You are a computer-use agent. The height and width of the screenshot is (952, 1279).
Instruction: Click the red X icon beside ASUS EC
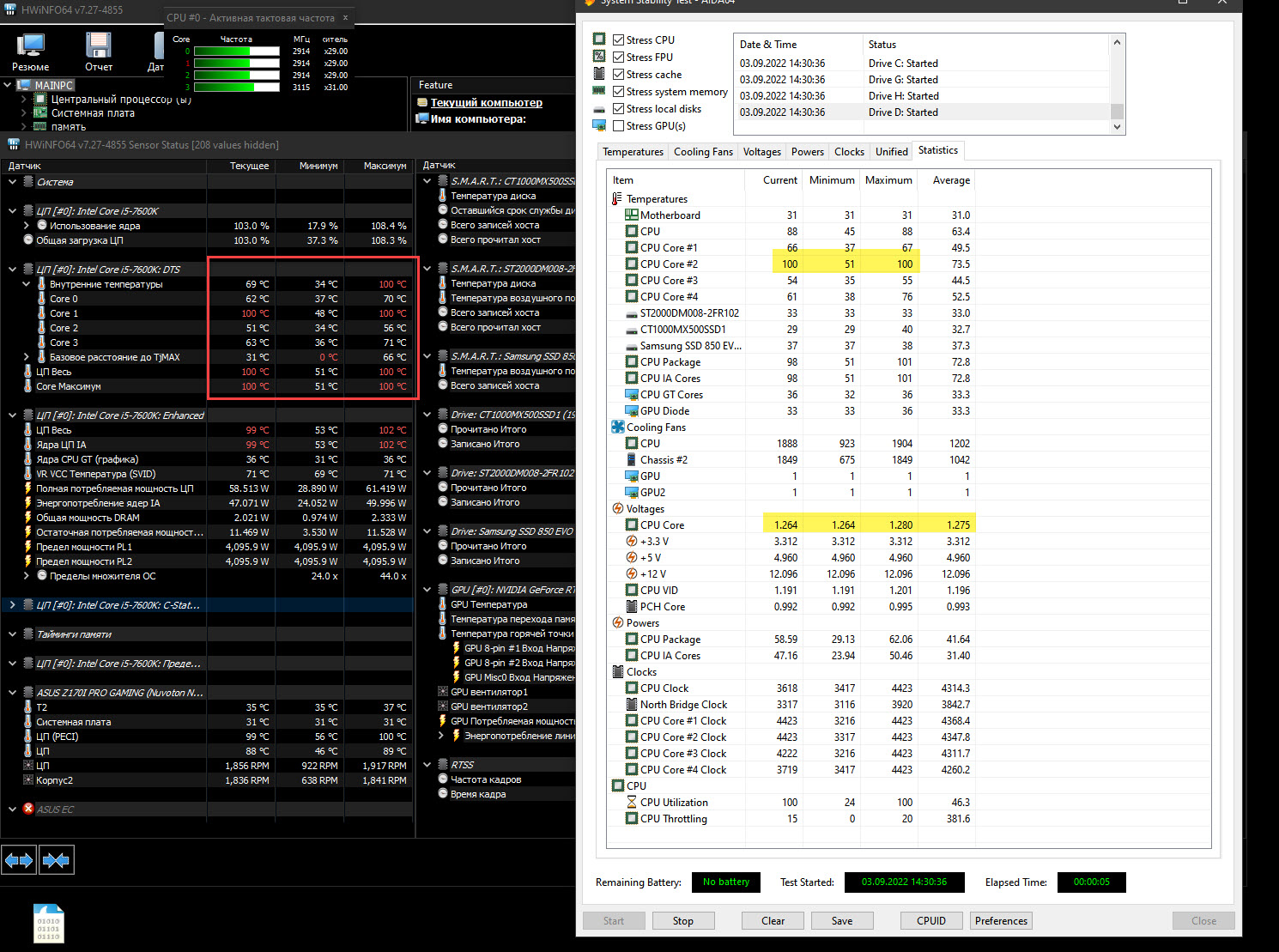pos(28,809)
